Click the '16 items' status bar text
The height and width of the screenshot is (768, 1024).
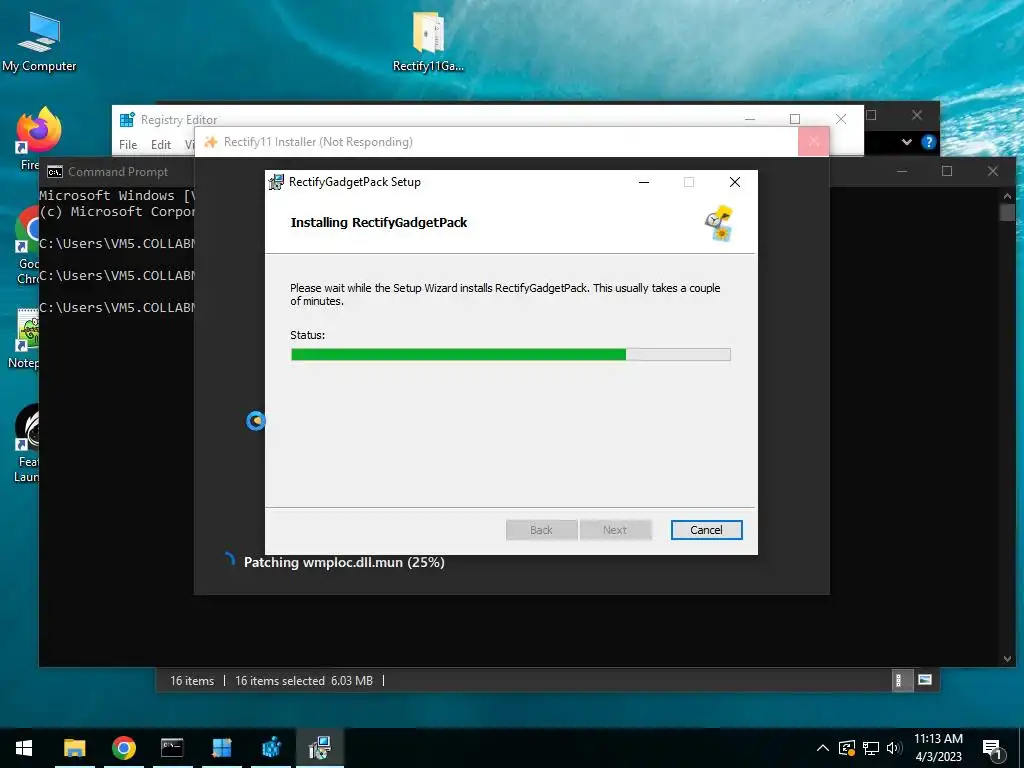[x=192, y=680]
